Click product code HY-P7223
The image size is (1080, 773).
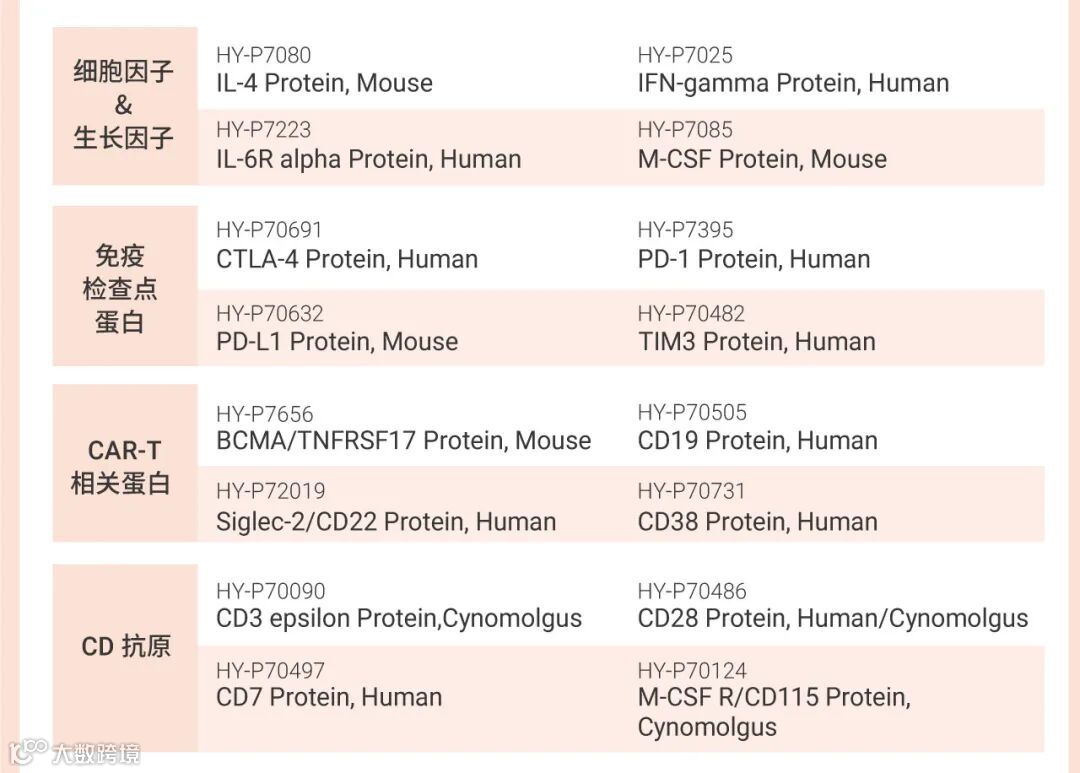tap(263, 130)
